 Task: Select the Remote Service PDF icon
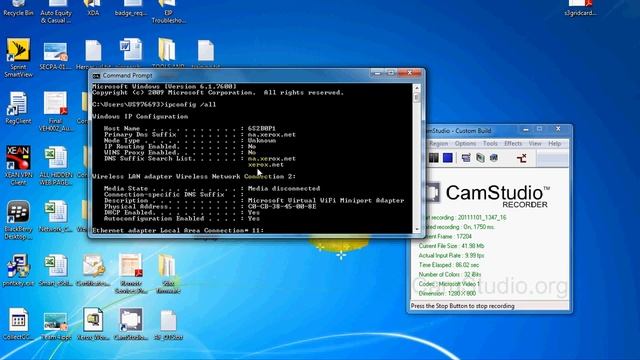tap(131, 273)
